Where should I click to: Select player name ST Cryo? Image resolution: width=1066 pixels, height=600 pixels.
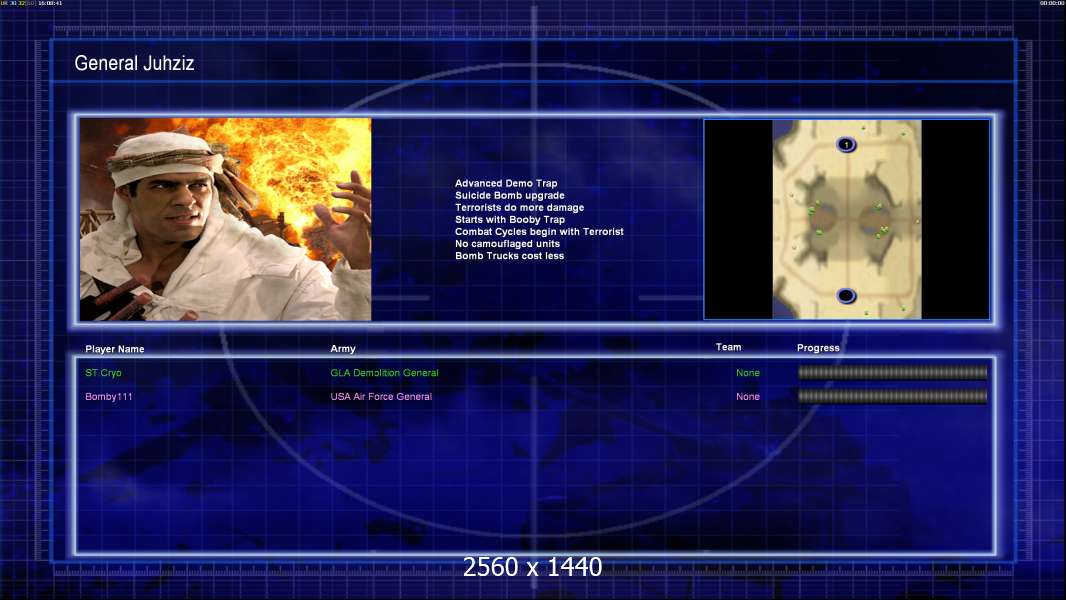(104, 373)
